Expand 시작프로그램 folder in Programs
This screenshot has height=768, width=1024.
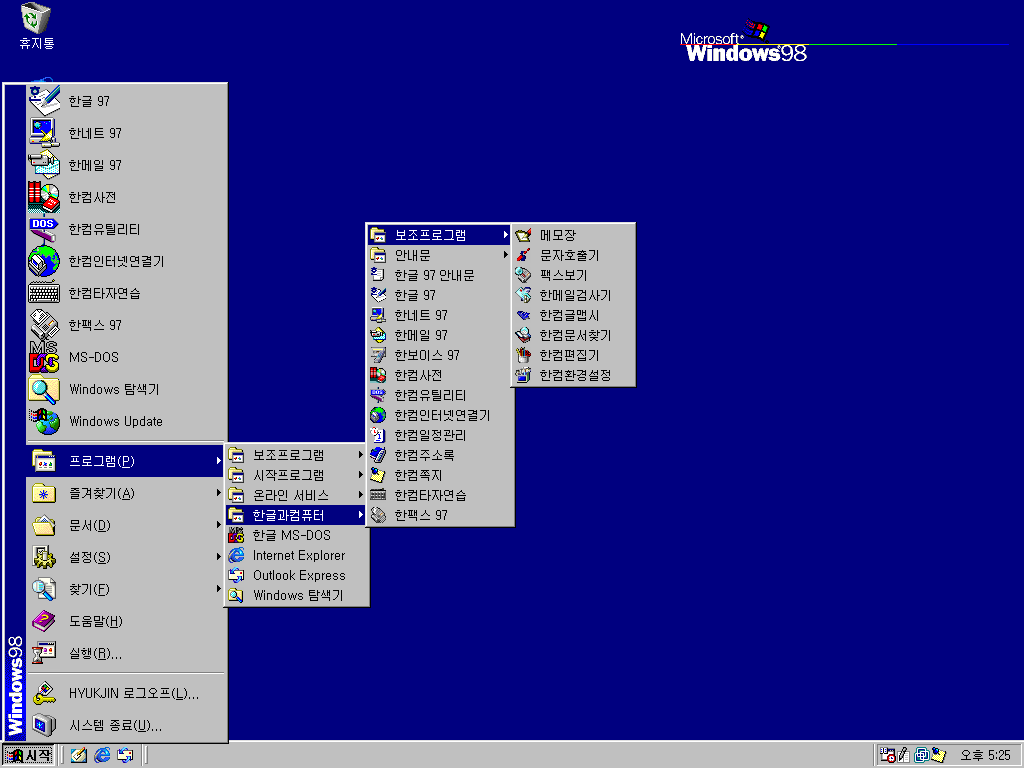click(296, 475)
